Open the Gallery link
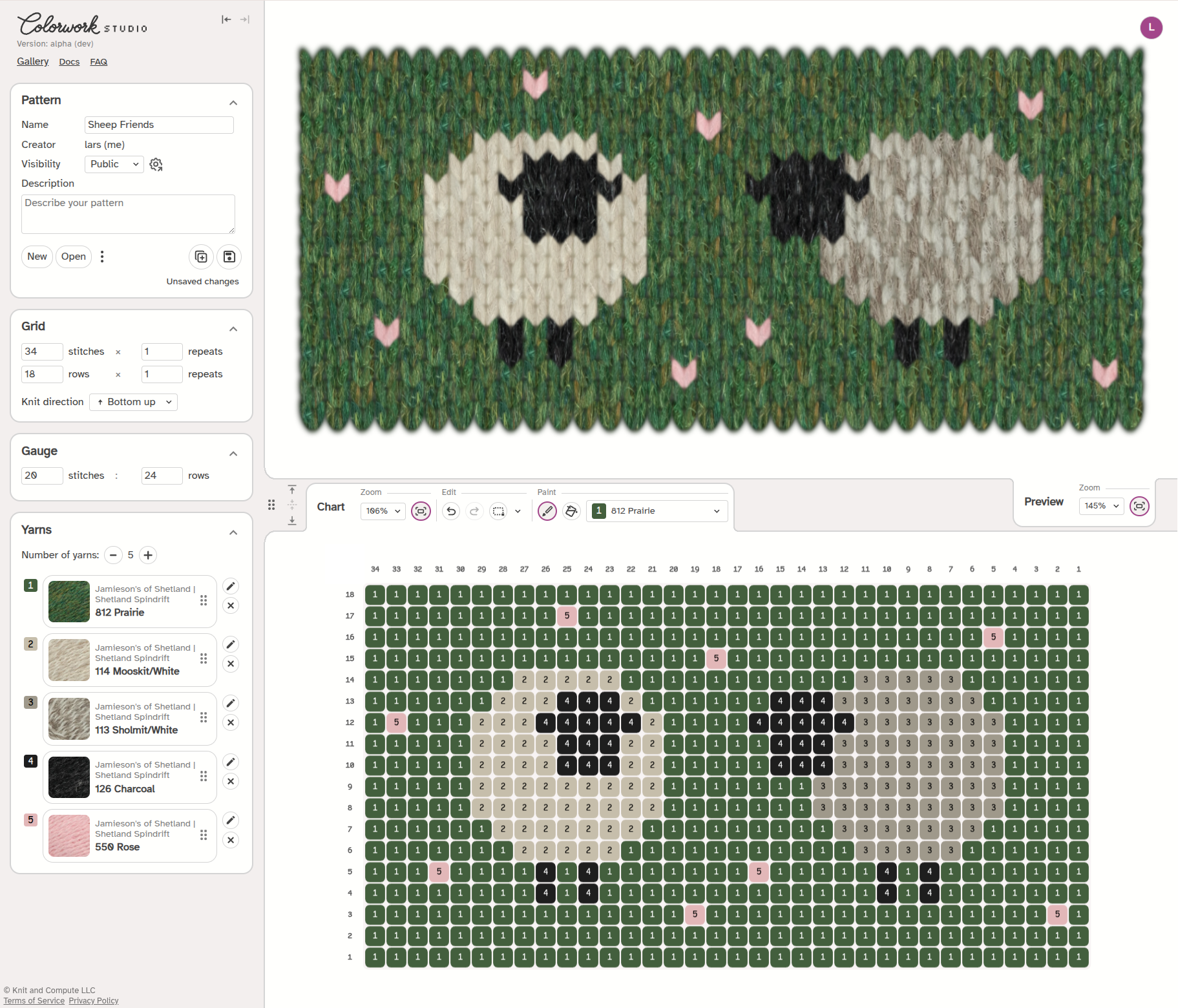The height and width of the screenshot is (1008, 1178). coord(33,61)
